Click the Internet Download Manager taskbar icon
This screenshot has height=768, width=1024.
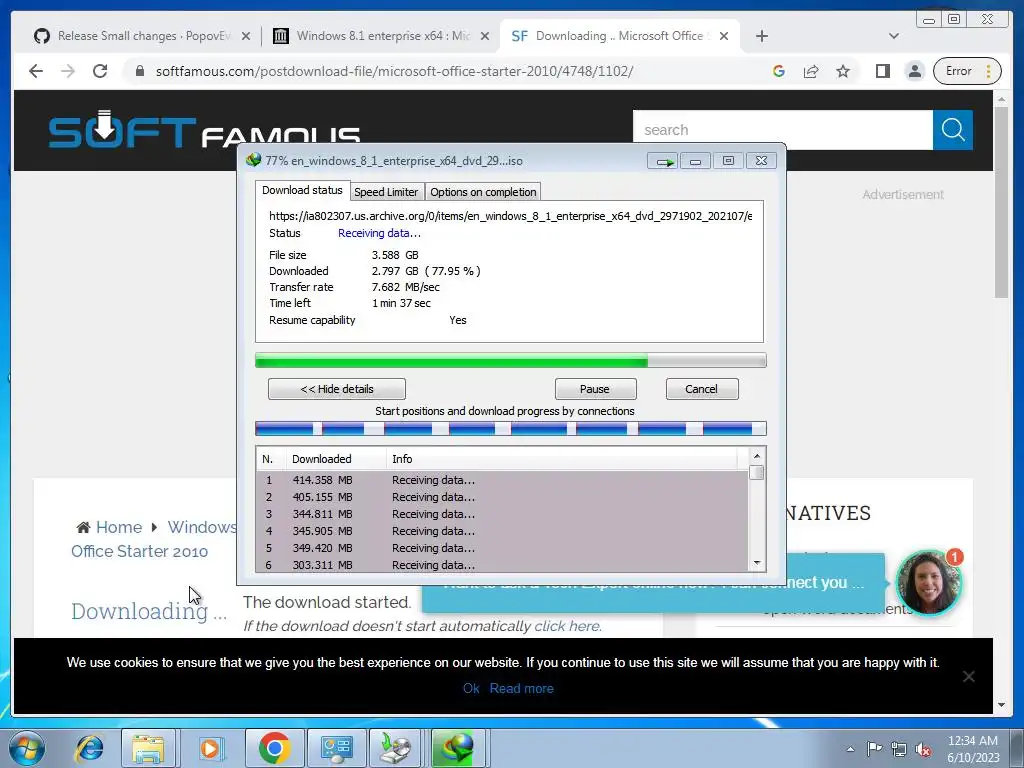(458, 748)
